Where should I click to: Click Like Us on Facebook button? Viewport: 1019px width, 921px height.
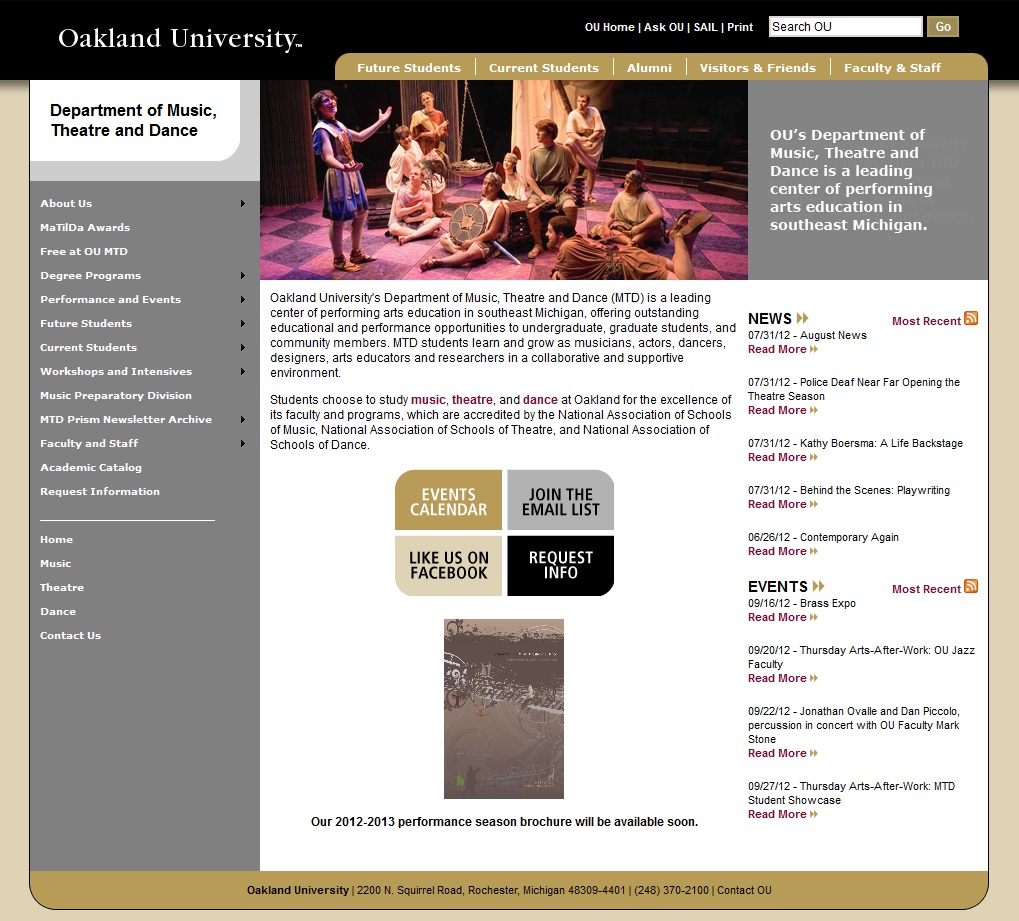click(x=448, y=565)
